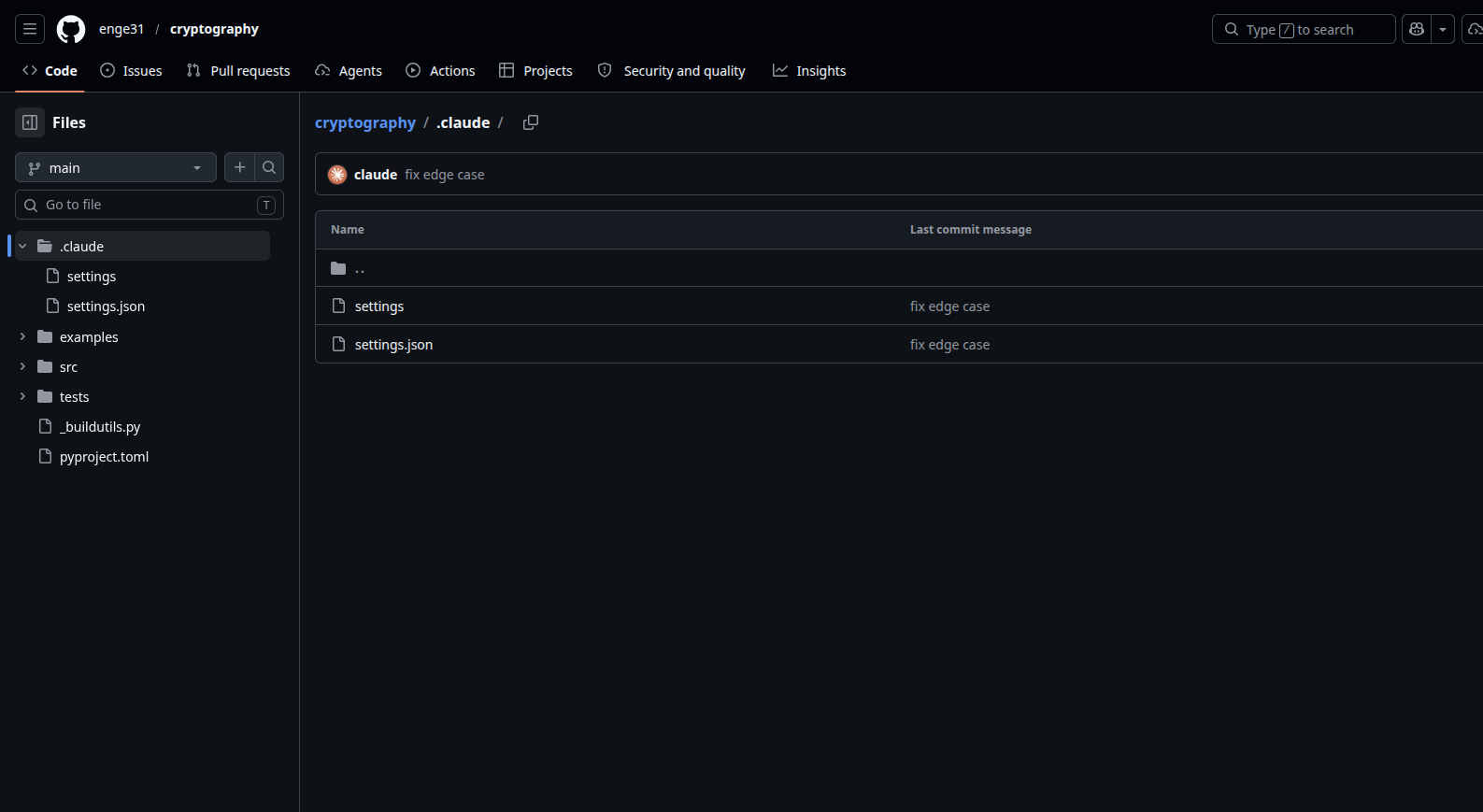Open the Insights tab
Screen dimensions: 1483x812
[x=809, y=71]
